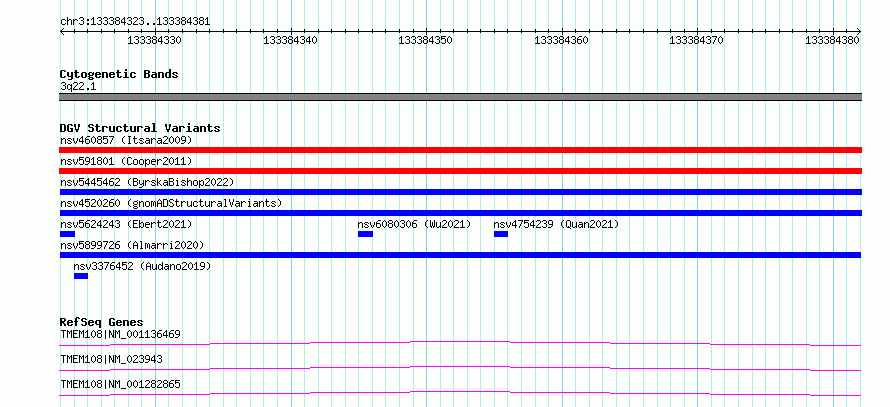Click ruler position 133384330

coord(155,40)
